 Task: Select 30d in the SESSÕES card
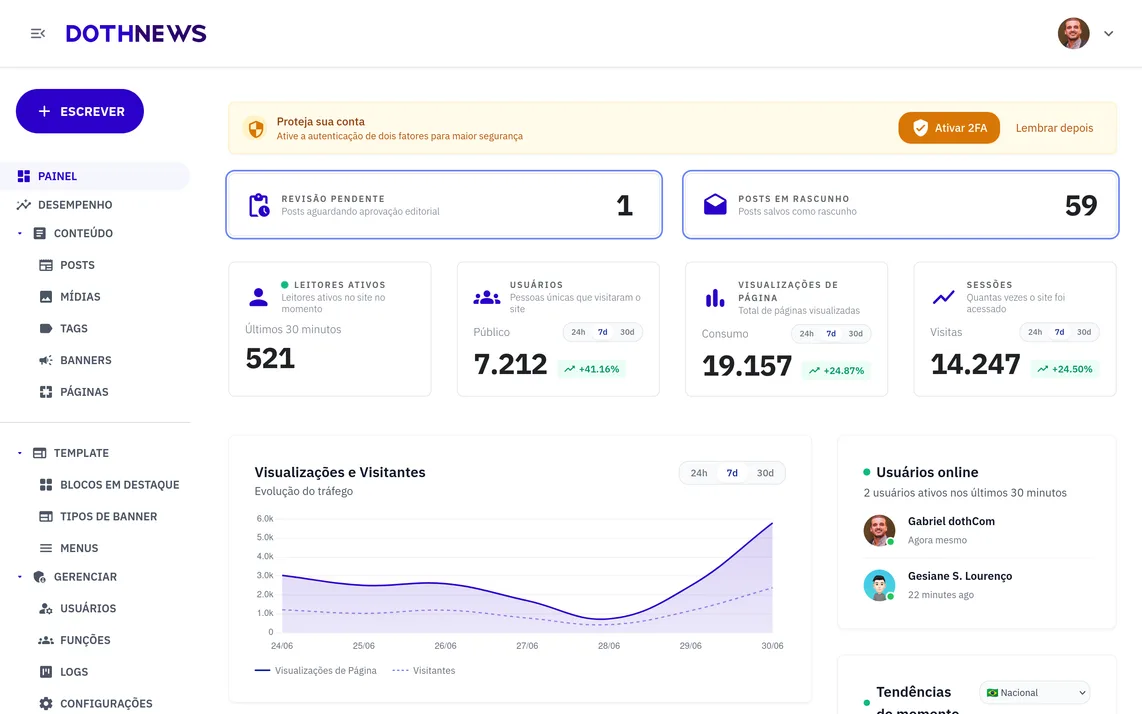1084,332
